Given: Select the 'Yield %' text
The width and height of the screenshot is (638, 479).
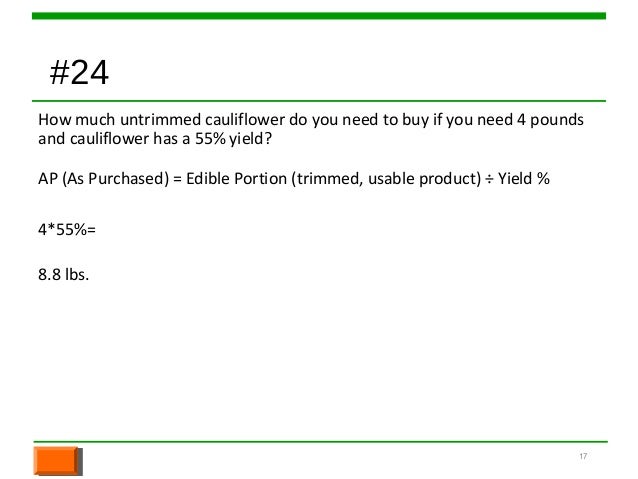Looking at the screenshot, I should 524,179.
